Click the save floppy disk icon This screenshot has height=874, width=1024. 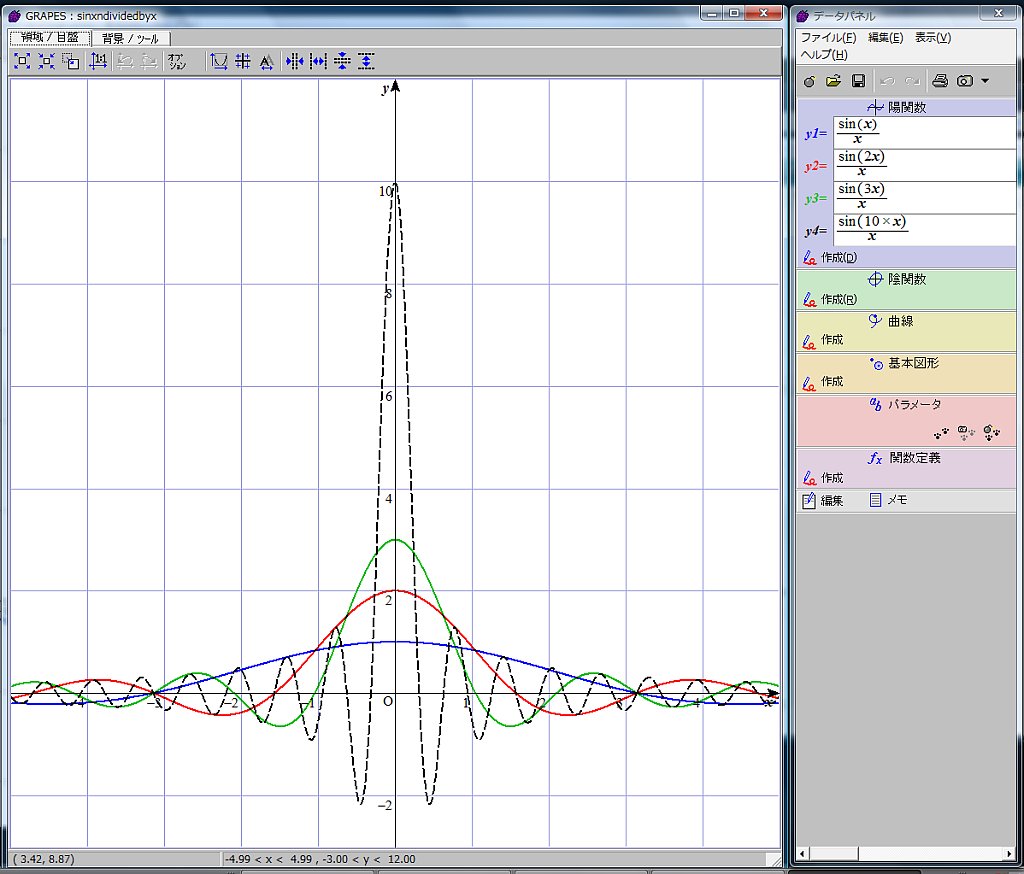pos(858,81)
